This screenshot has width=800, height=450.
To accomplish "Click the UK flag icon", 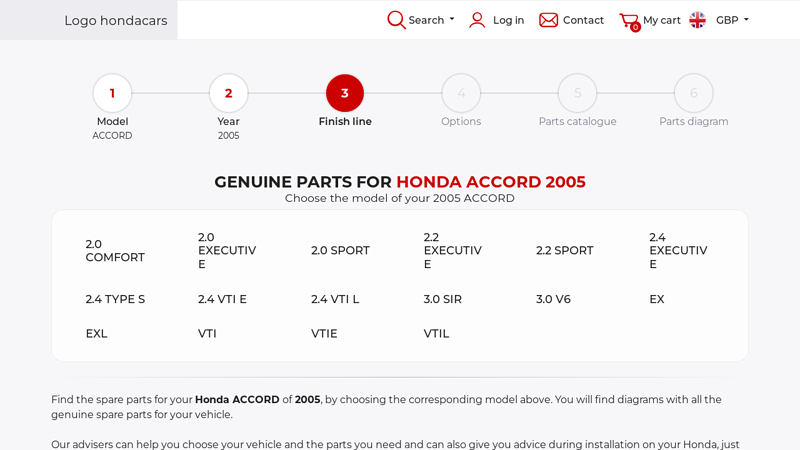I will tap(697, 20).
